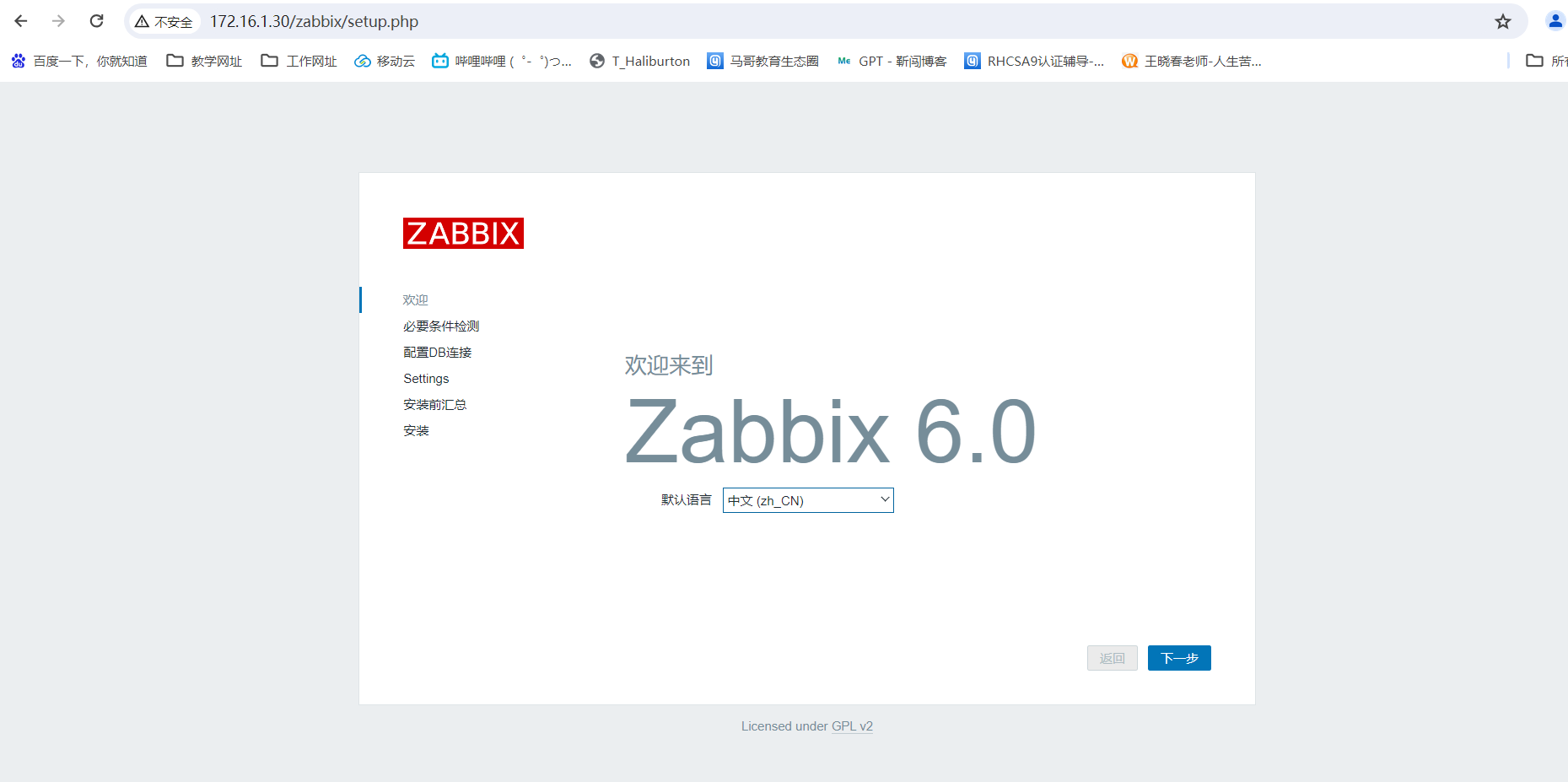
Task: Open the 工作网址 bookmark folder
Action: pos(299,61)
